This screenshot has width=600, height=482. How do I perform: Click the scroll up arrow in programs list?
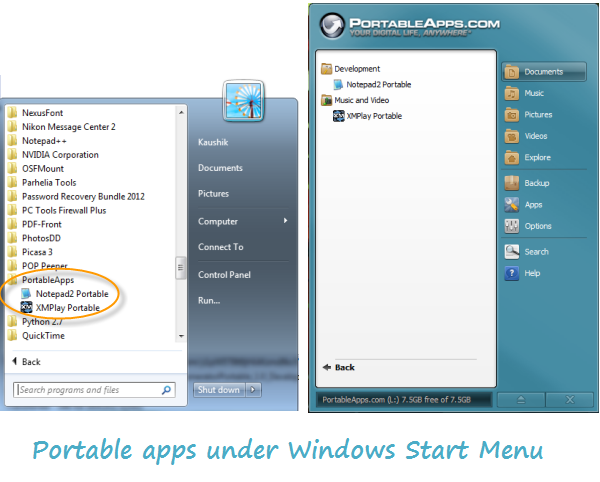[181, 112]
